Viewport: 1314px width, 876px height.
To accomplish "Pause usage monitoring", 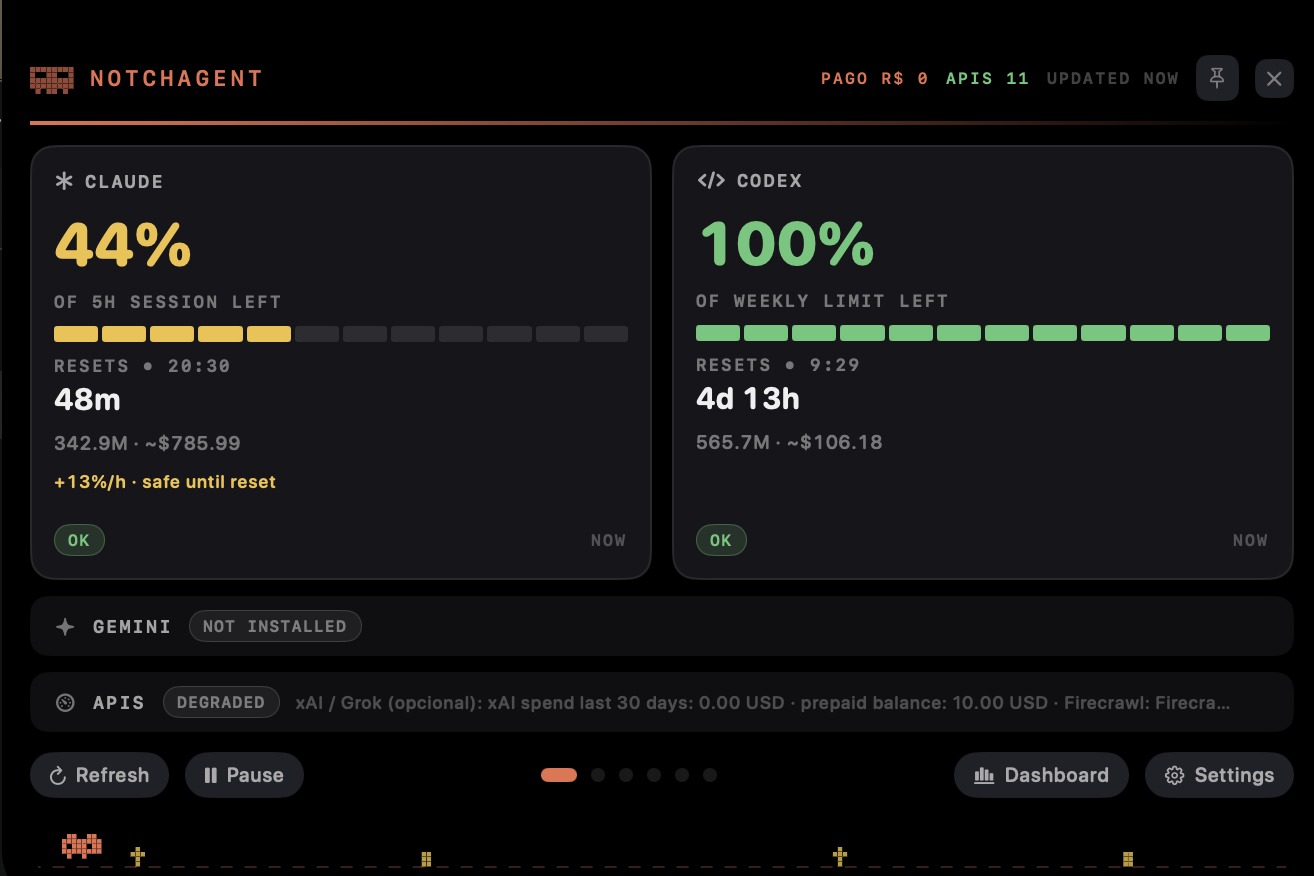I will (x=244, y=775).
